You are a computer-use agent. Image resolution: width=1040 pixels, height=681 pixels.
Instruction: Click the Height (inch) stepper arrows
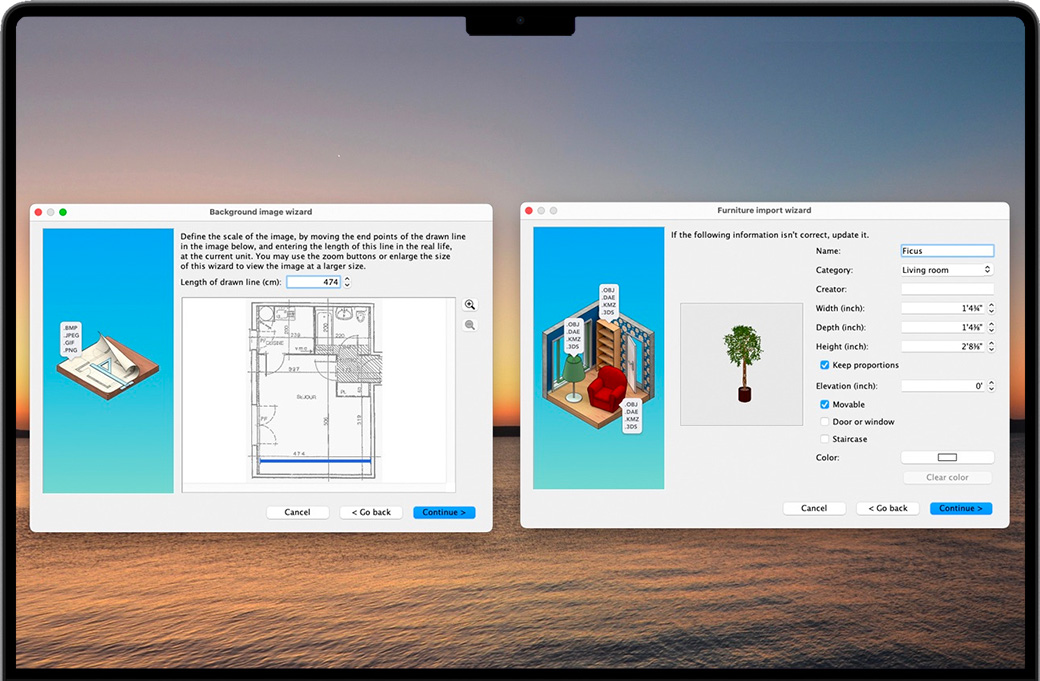click(x=991, y=347)
